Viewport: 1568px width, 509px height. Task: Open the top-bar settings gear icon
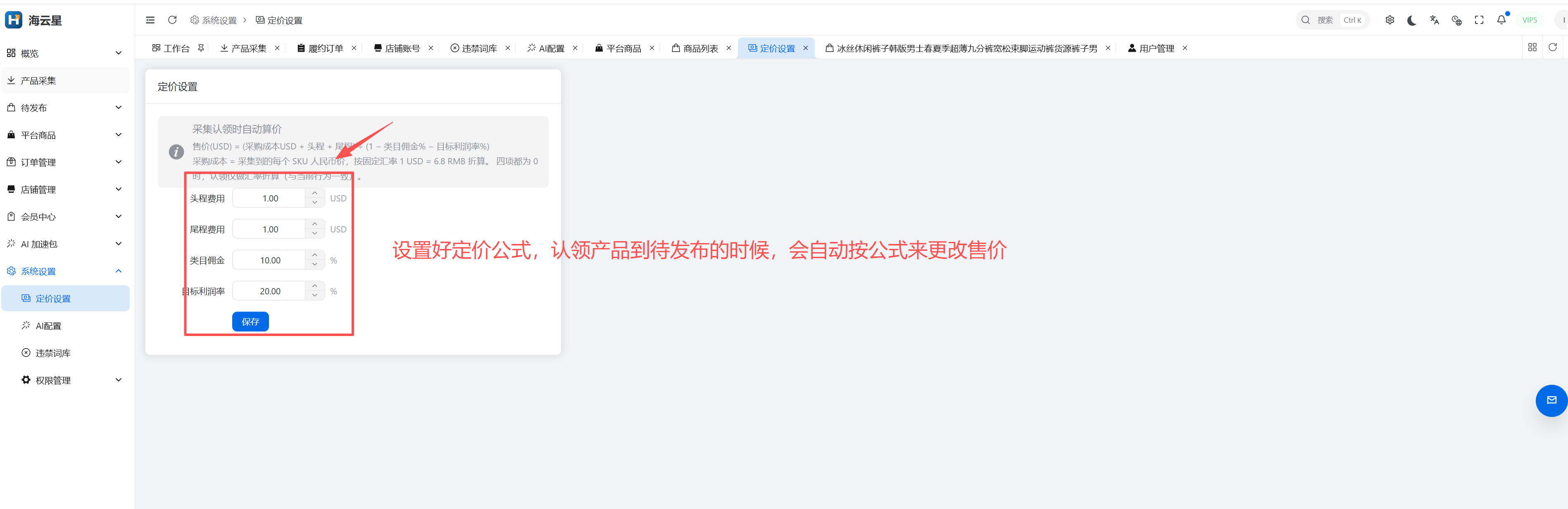point(1390,20)
